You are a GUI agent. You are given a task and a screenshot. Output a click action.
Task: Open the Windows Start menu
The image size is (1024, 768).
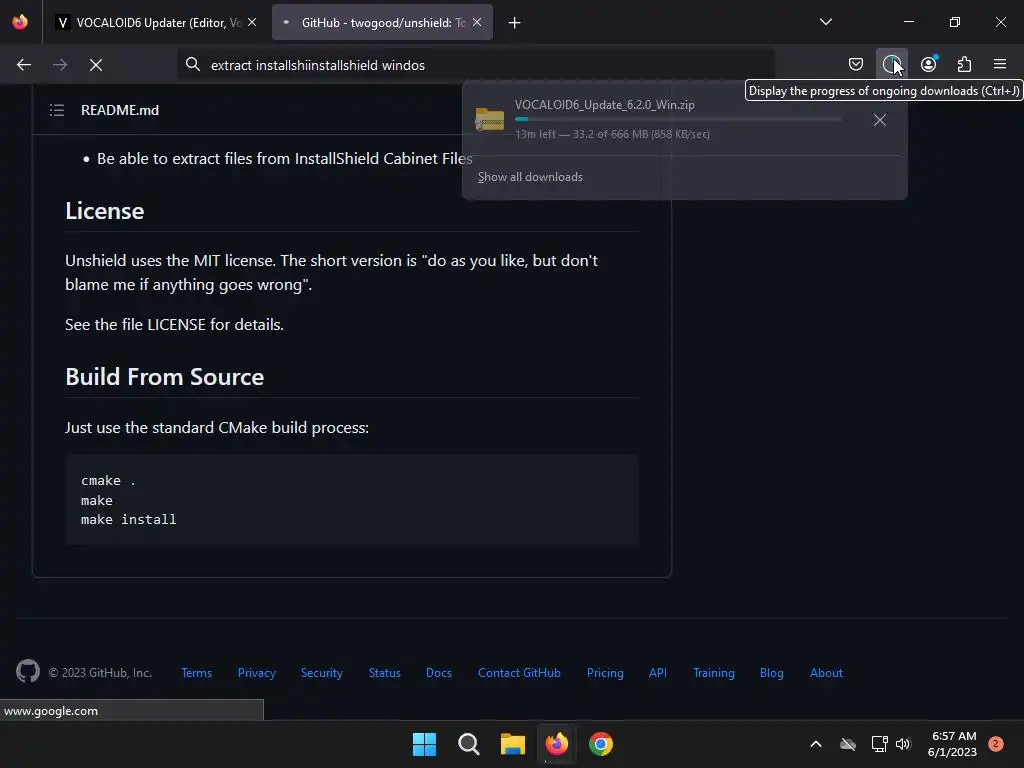[424, 744]
